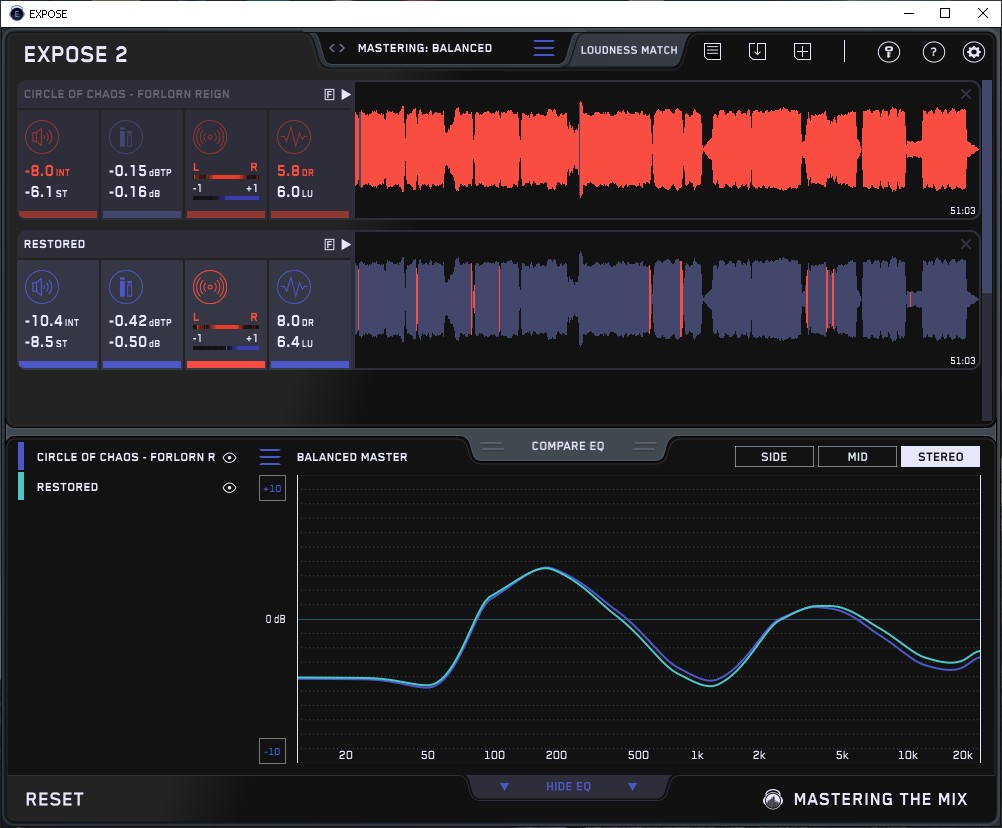Play the Restored track
Viewport: 1002px width, 828px height.
346,245
